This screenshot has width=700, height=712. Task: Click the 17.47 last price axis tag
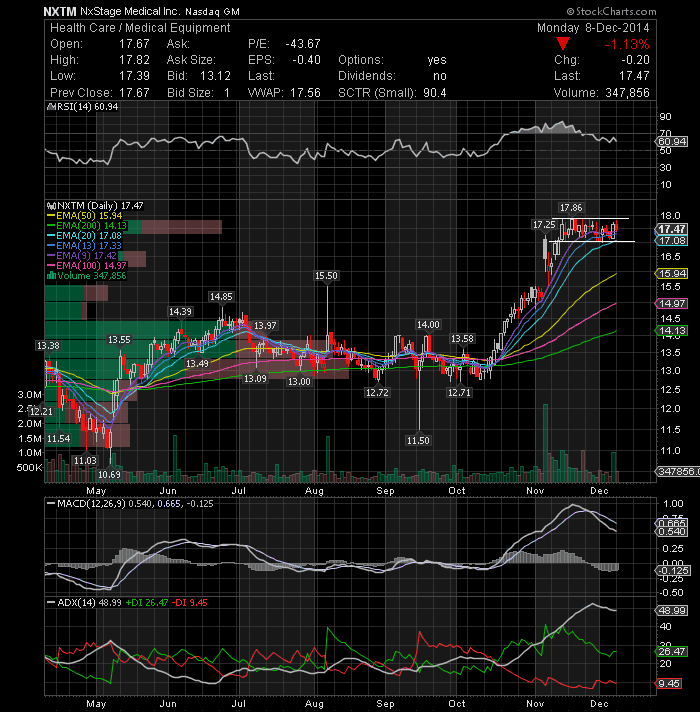point(672,229)
